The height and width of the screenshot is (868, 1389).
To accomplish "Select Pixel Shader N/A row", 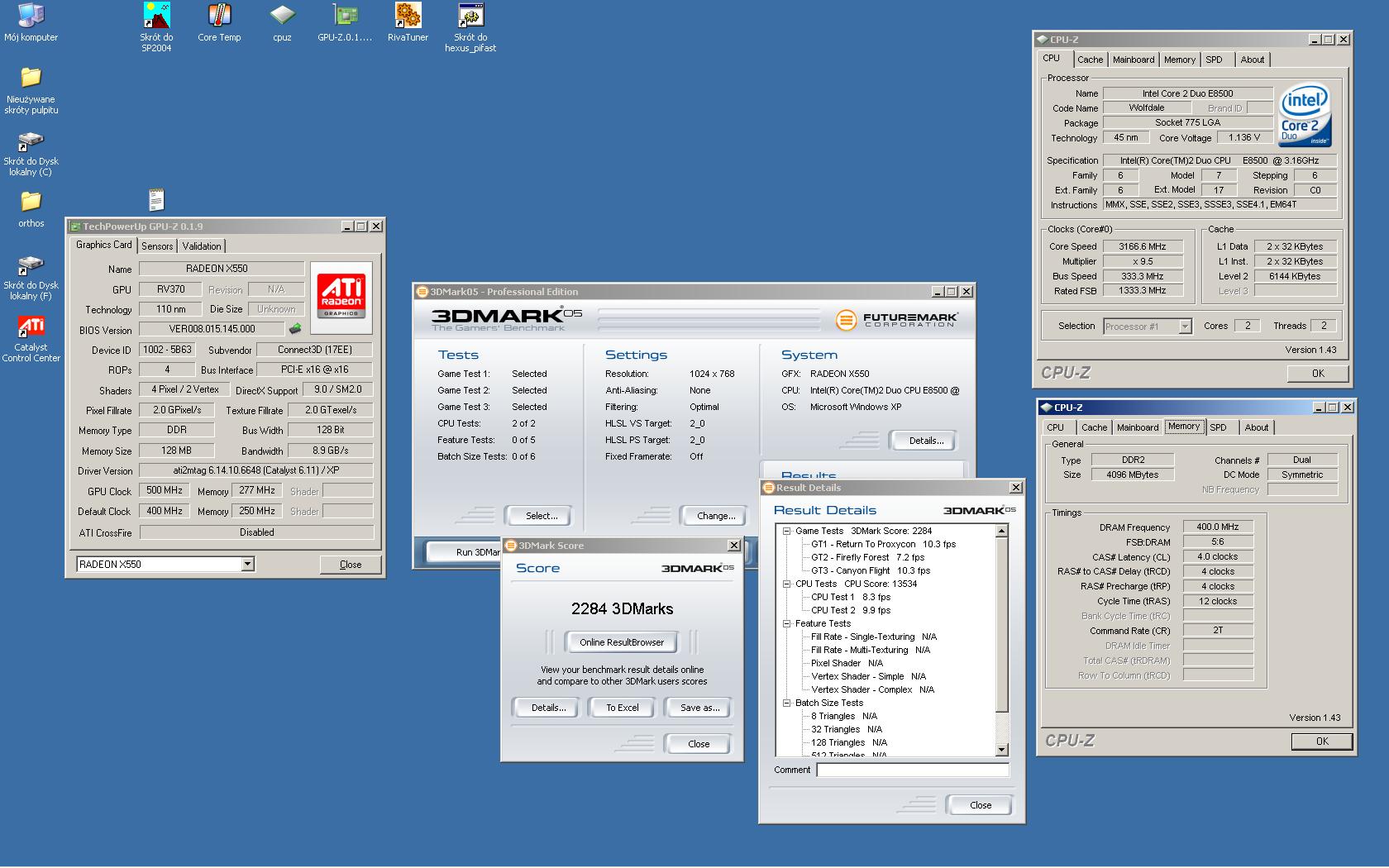I will (847, 663).
